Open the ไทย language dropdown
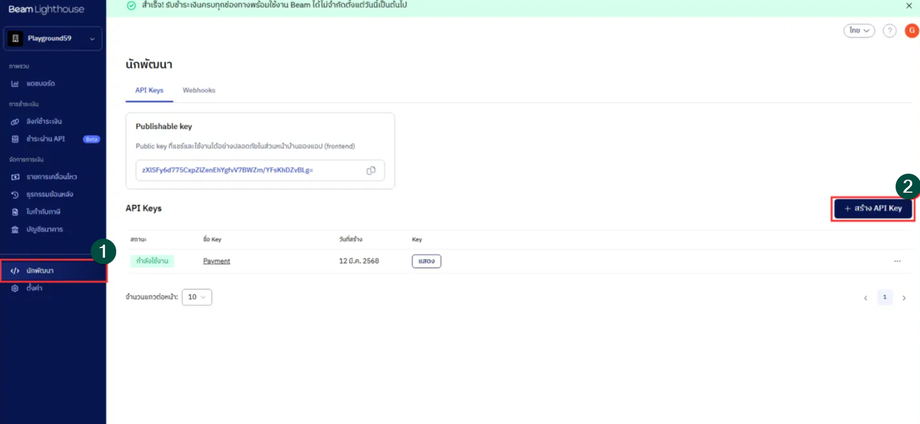Screen dimensions: 920x424 859,31
